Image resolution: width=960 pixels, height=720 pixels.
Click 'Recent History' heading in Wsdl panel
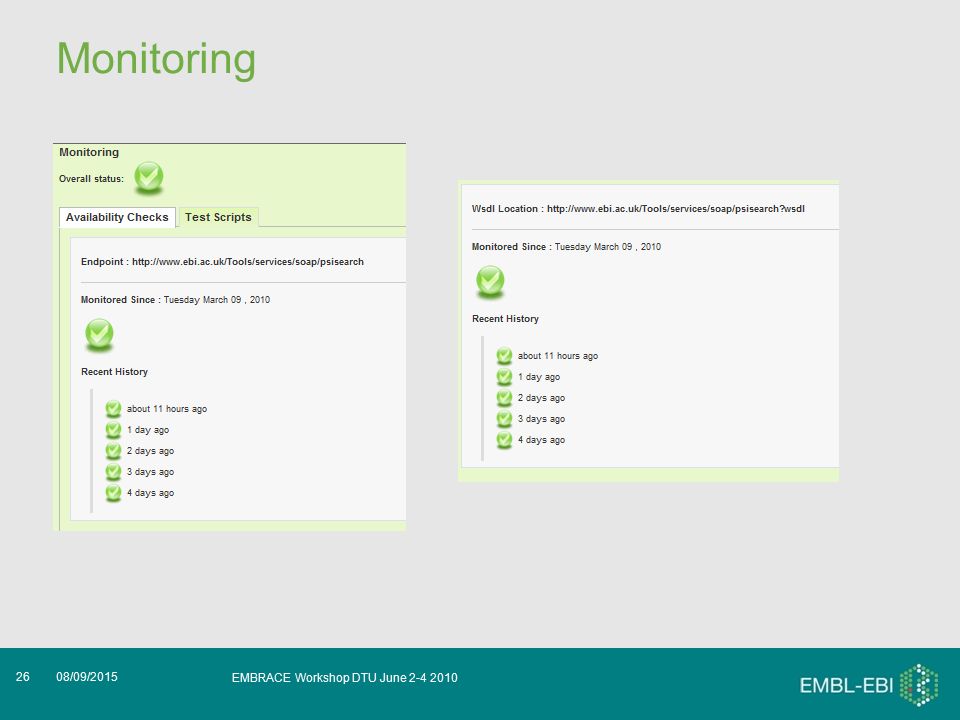click(x=505, y=319)
